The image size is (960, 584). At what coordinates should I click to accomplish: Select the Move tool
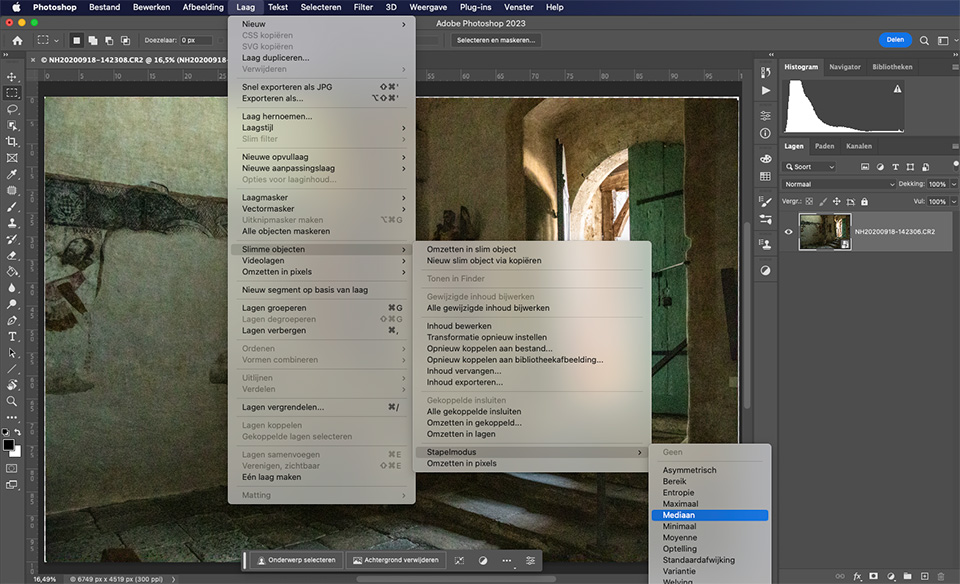click(12, 77)
